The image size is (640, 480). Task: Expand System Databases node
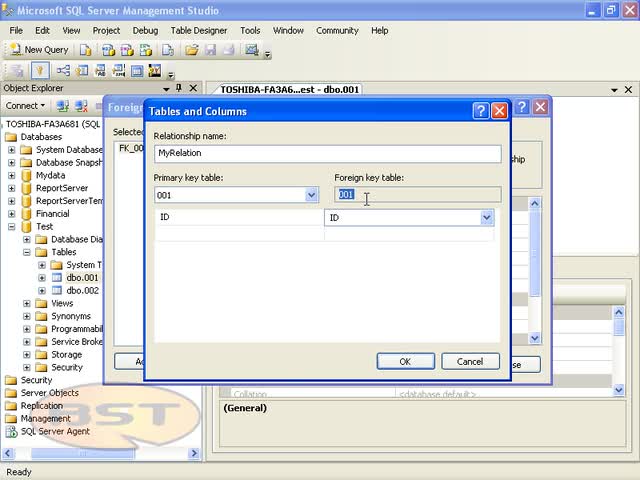11,150
